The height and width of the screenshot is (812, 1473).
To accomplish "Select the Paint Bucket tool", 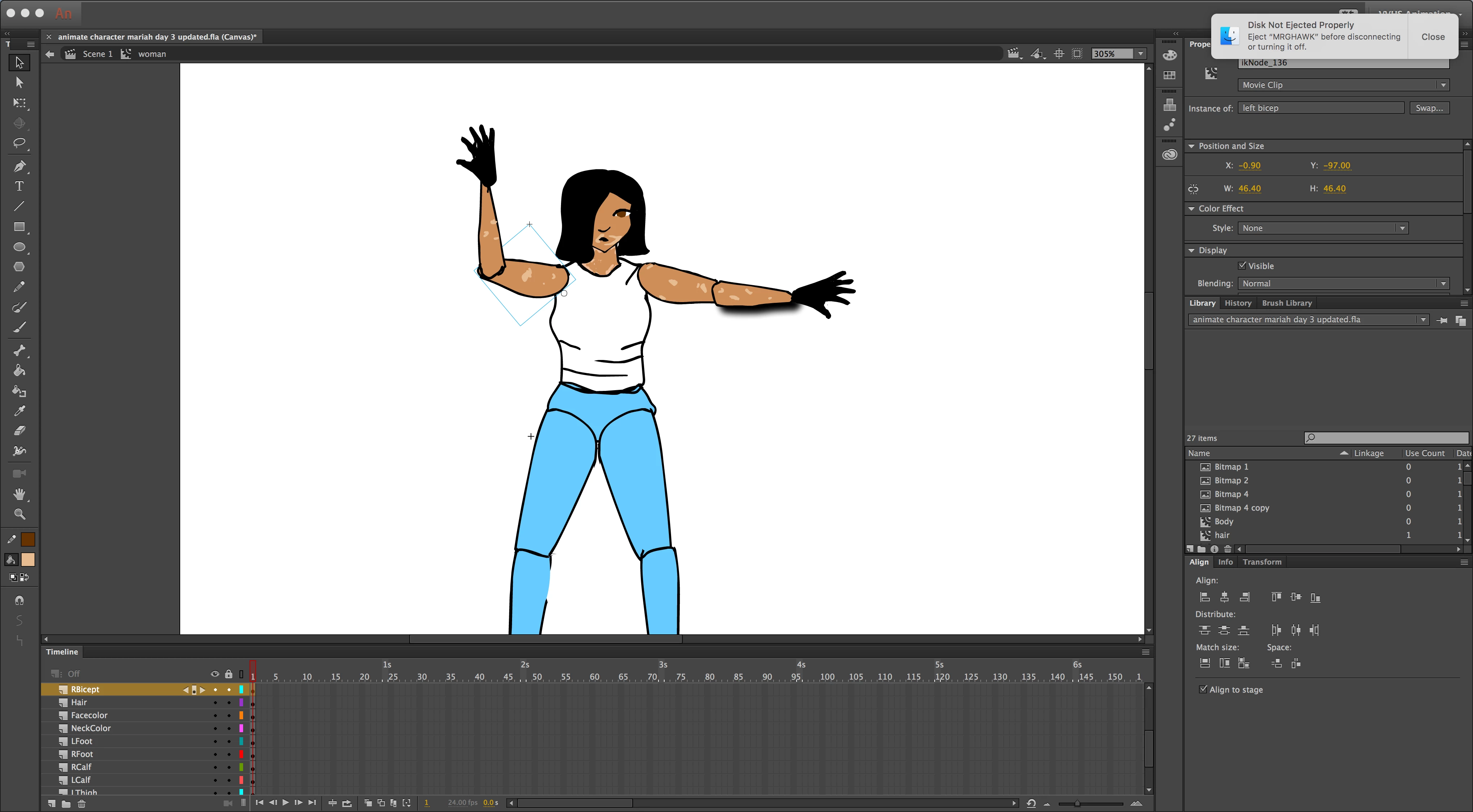I will click(19, 370).
